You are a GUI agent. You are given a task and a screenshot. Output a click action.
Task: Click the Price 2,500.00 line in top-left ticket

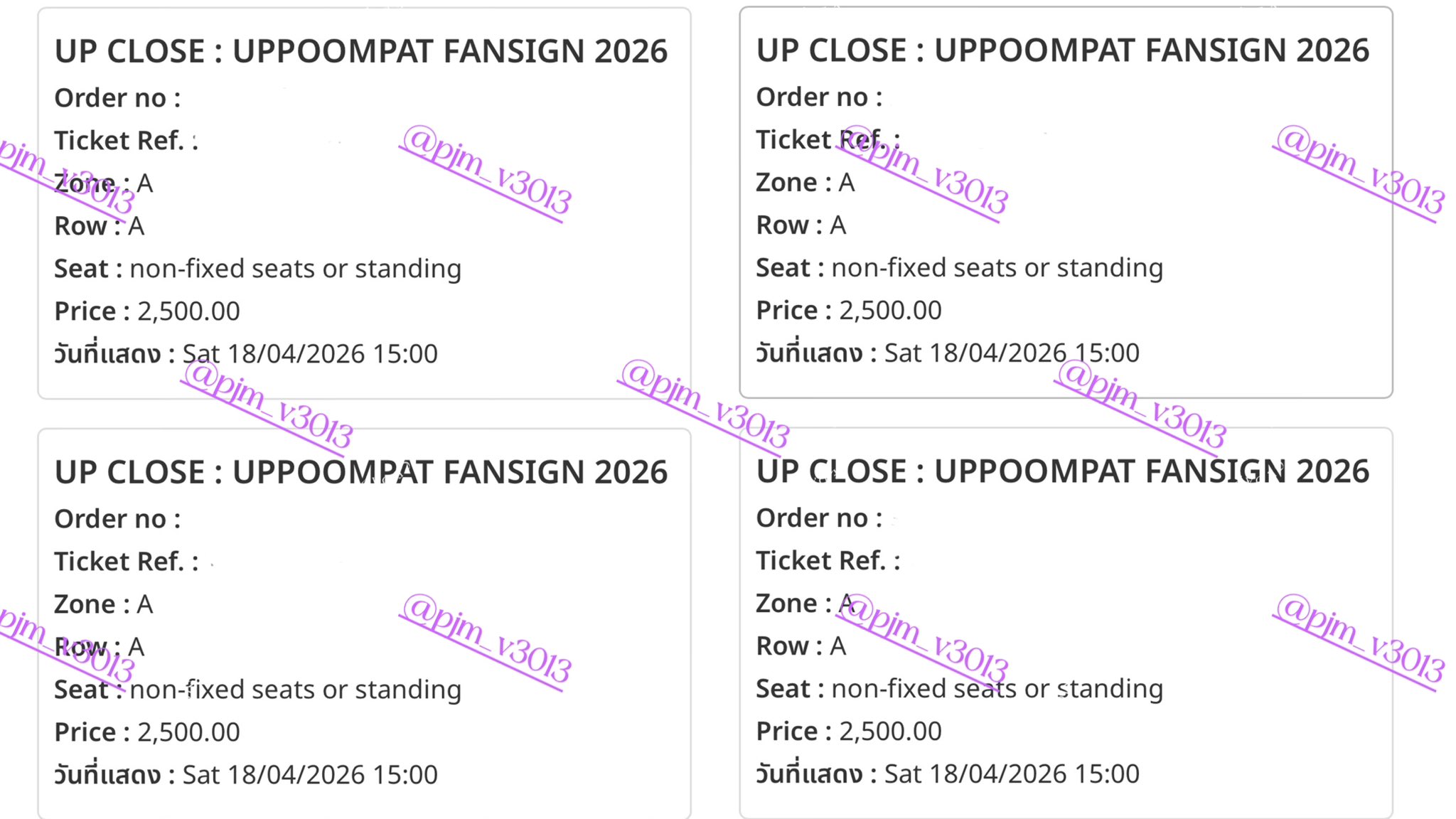(x=147, y=311)
